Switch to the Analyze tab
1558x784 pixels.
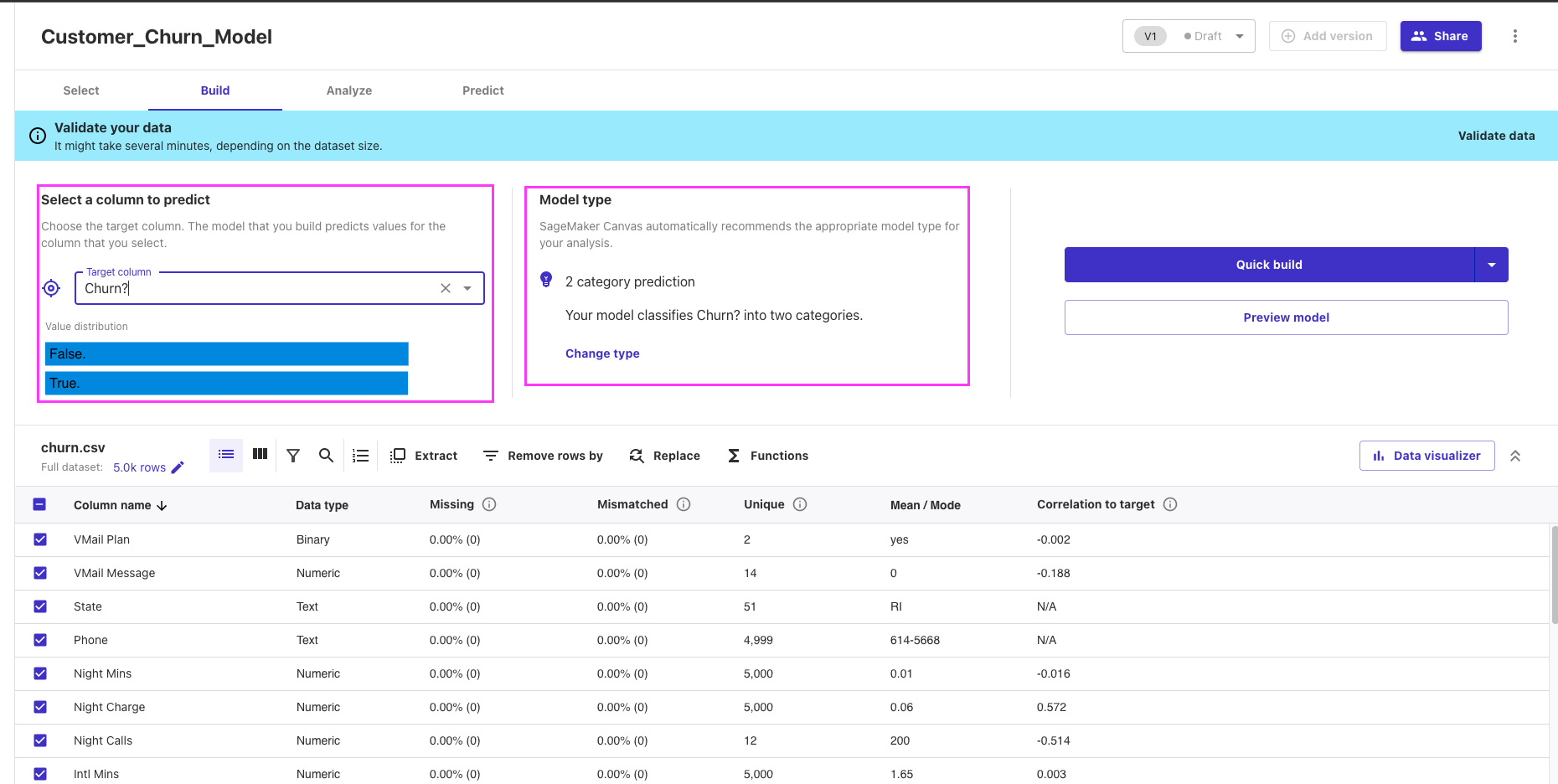pyautogui.click(x=349, y=90)
